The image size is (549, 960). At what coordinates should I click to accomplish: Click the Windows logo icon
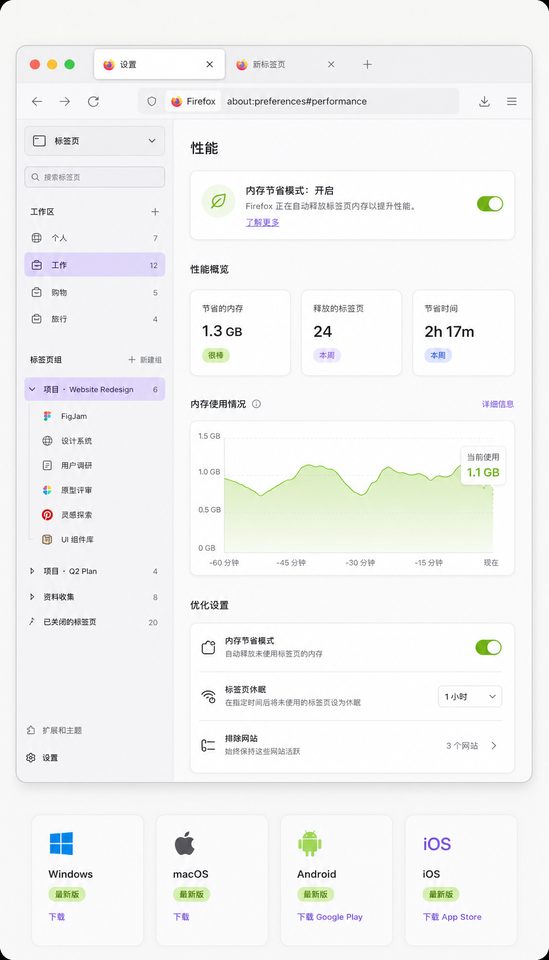coord(61,844)
